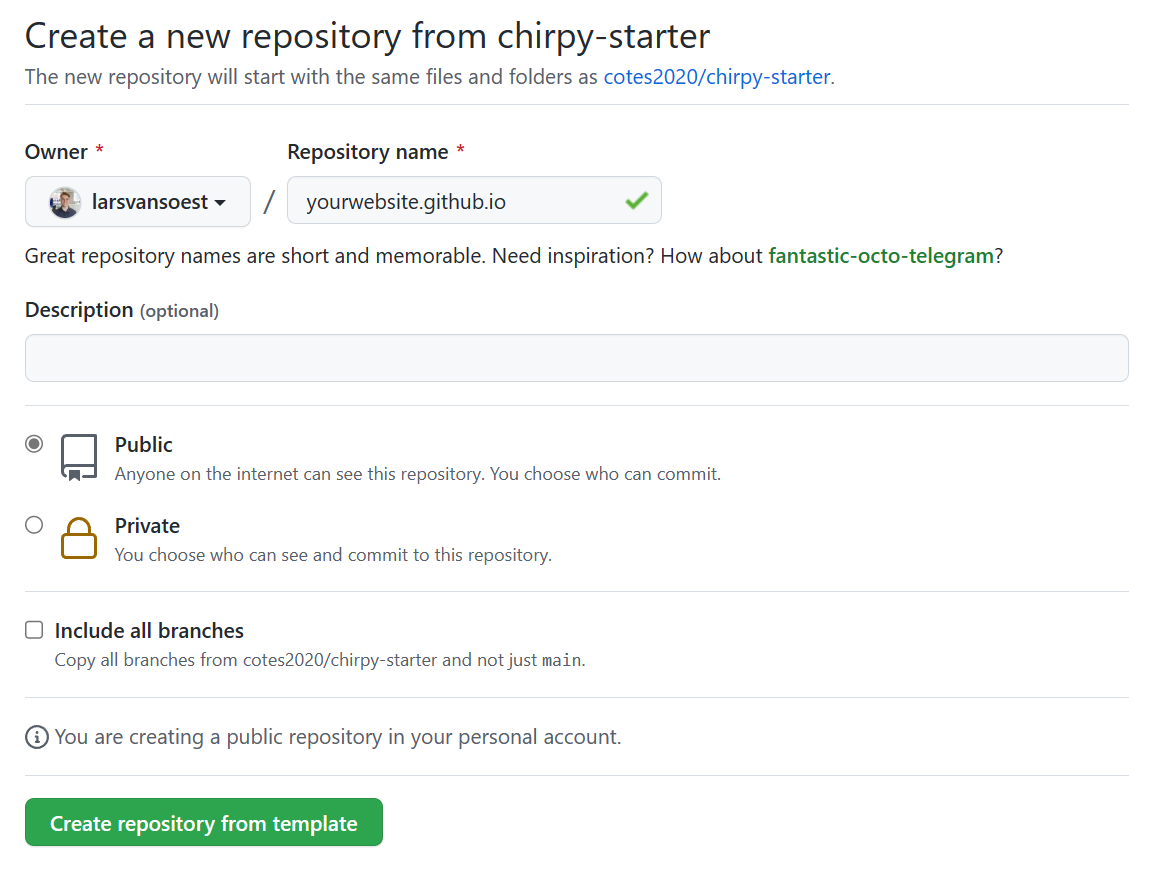1159x877 pixels.
Task: Click the red asterisk next to Owner
Action: click(x=99, y=151)
